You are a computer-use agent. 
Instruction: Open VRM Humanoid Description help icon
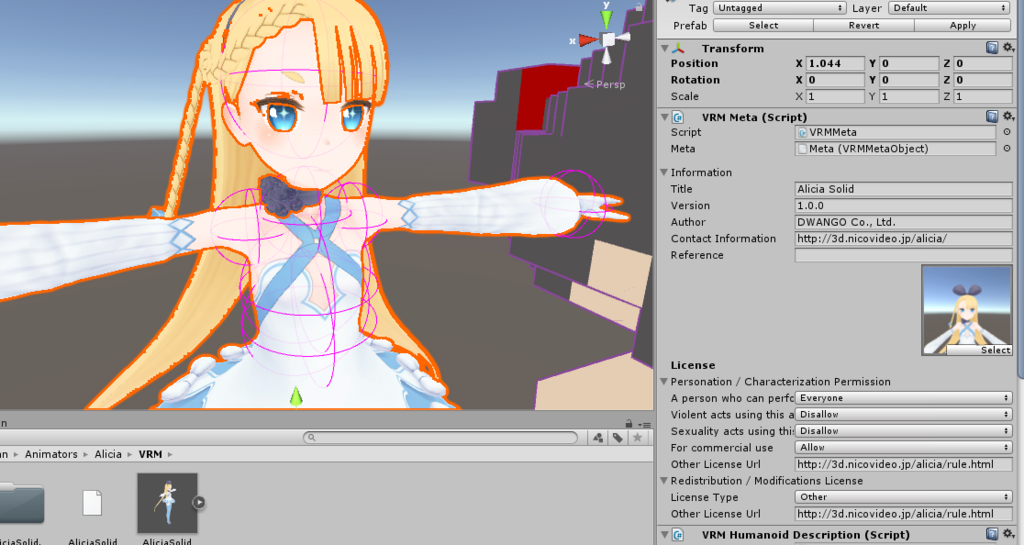point(991,535)
